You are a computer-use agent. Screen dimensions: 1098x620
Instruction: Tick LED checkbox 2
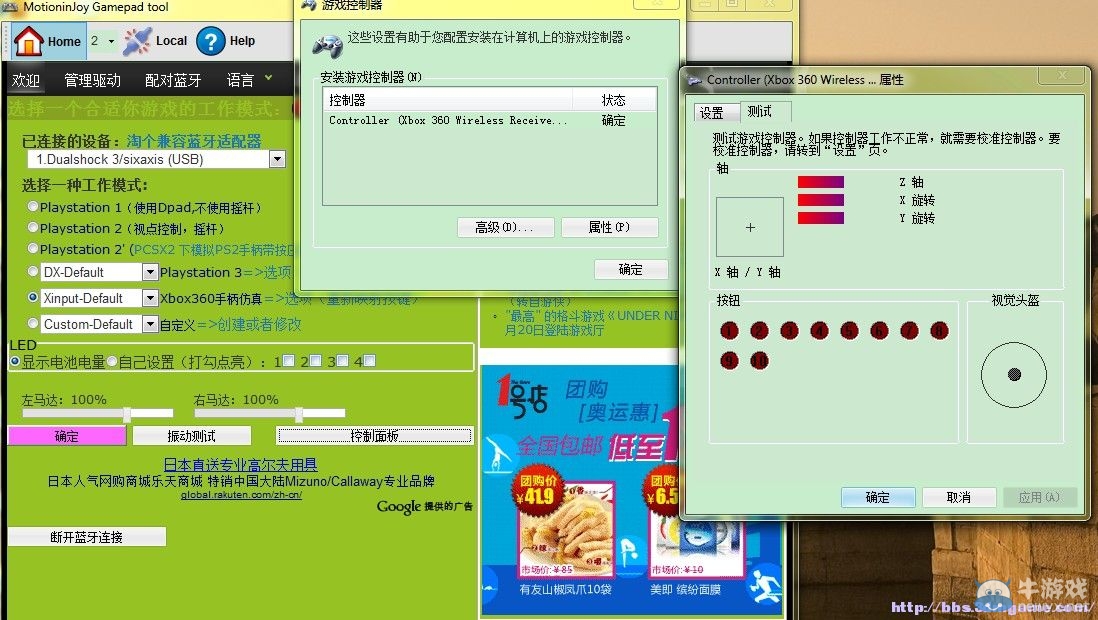[316, 361]
